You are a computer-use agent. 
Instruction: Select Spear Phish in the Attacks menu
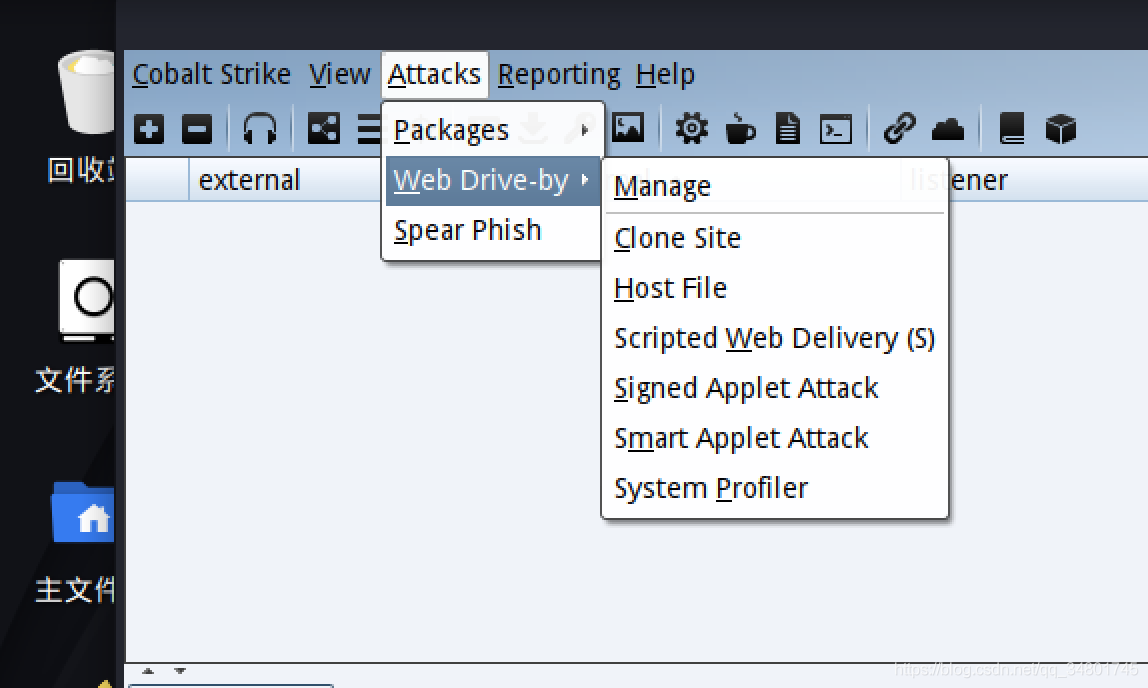click(467, 231)
